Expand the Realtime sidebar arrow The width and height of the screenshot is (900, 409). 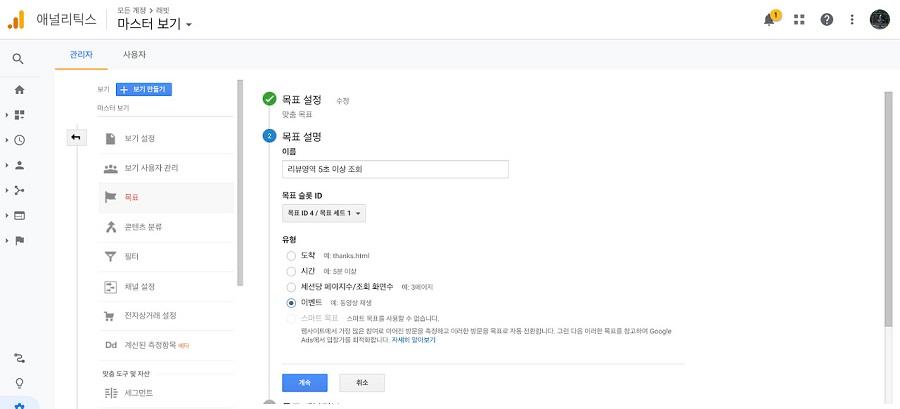(6, 140)
